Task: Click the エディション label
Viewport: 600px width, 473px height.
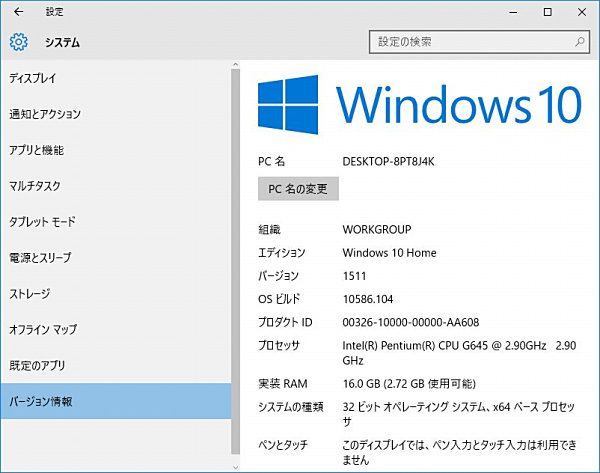Action: click(282, 253)
